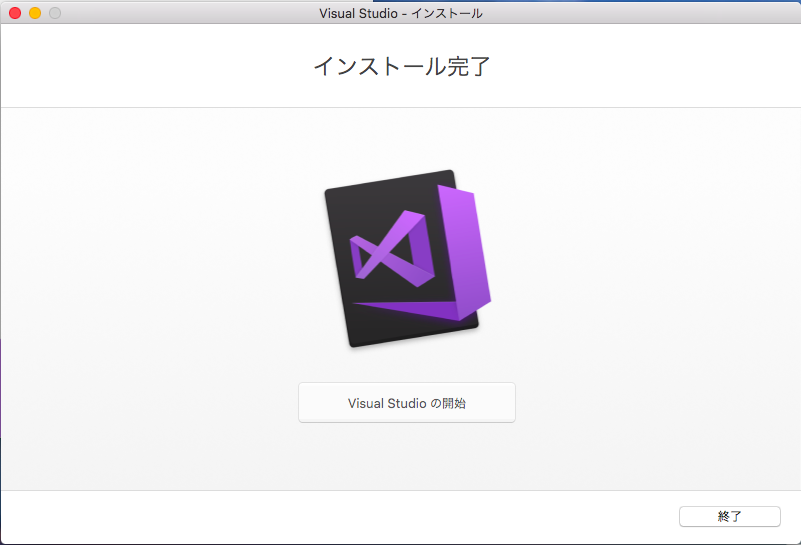Click the window title Visual Studio - インストール

click(400, 13)
